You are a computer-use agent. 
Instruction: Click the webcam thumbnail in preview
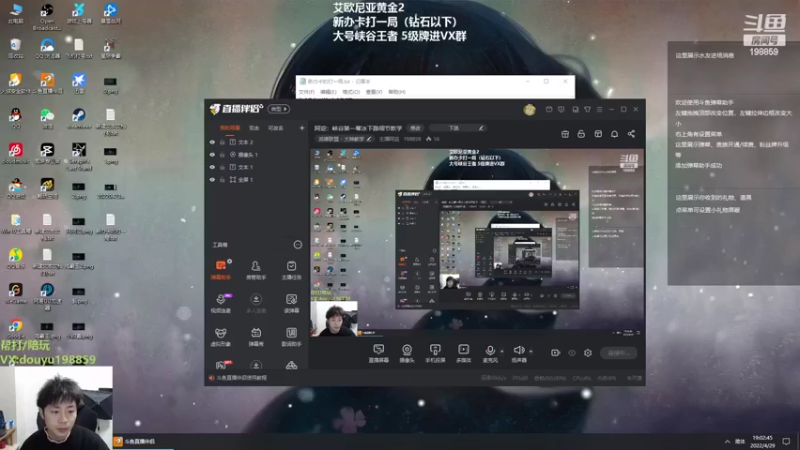334,319
